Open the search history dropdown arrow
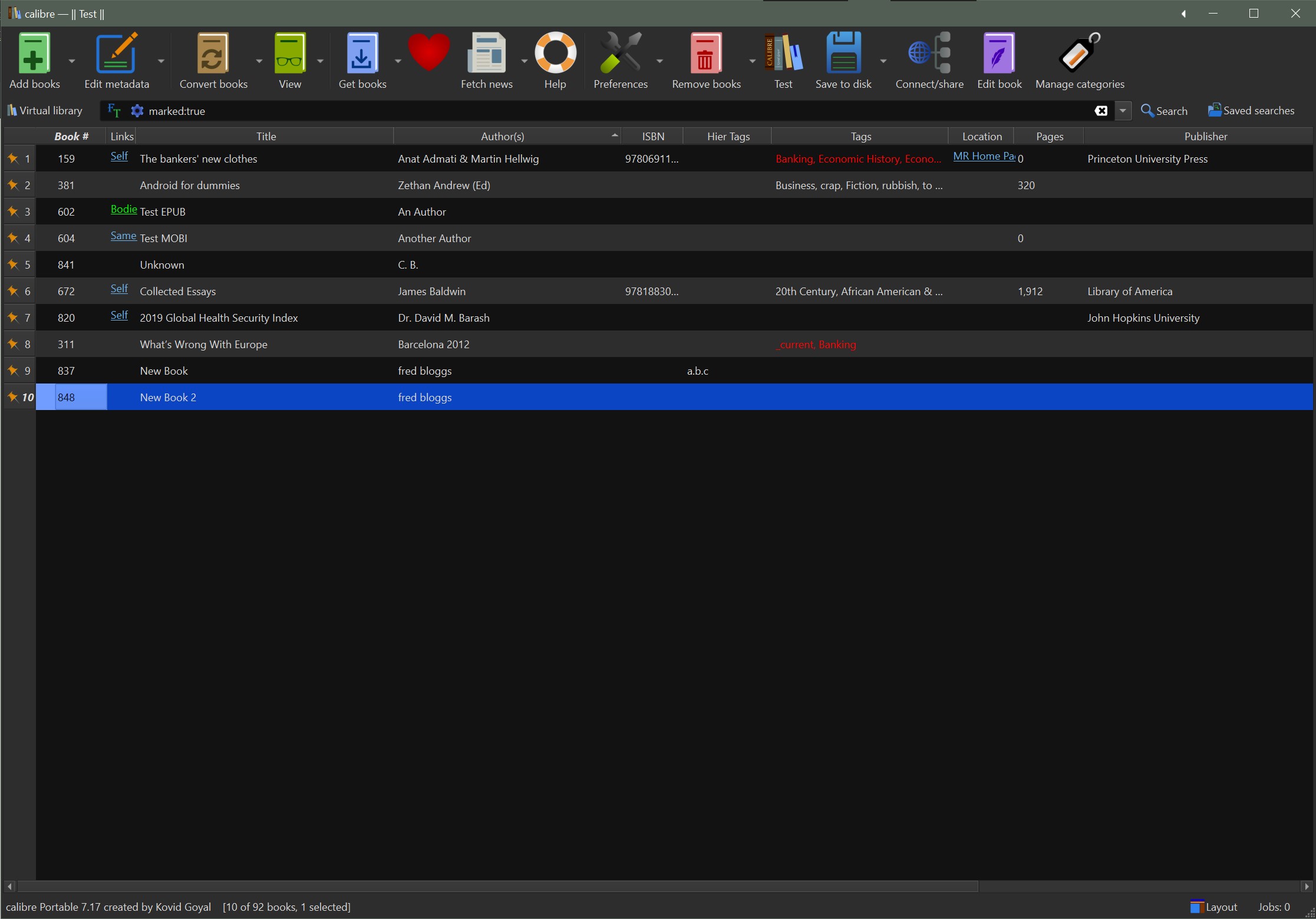The image size is (1316, 919). tap(1123, 111)
